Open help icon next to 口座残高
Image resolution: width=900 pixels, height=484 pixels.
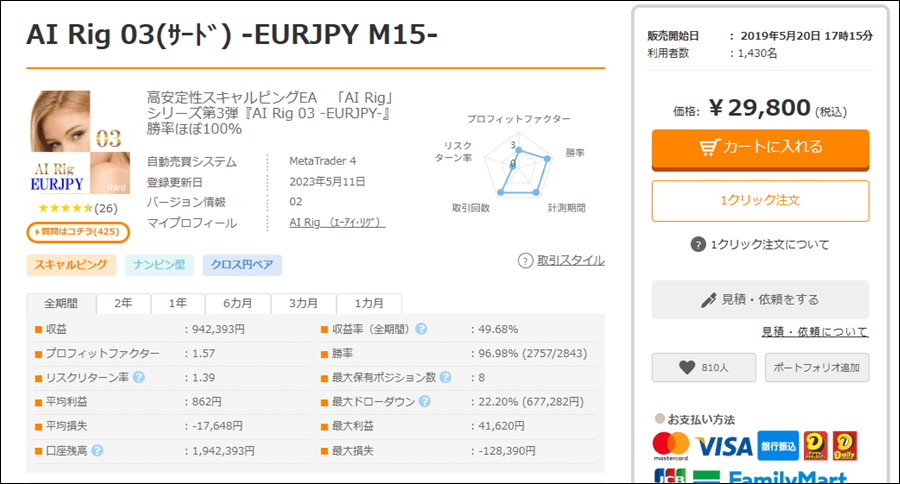(98, 450)
